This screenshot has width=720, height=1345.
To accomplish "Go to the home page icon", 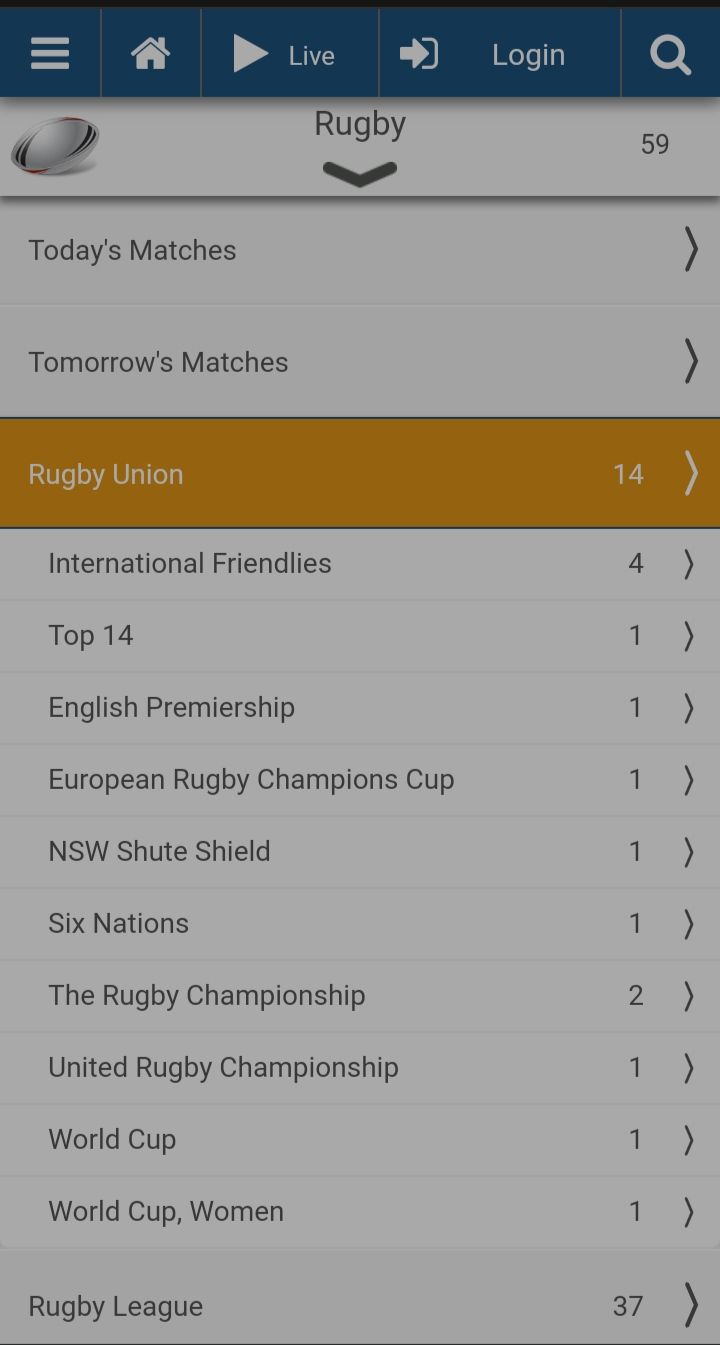I will tap(150, 54).
